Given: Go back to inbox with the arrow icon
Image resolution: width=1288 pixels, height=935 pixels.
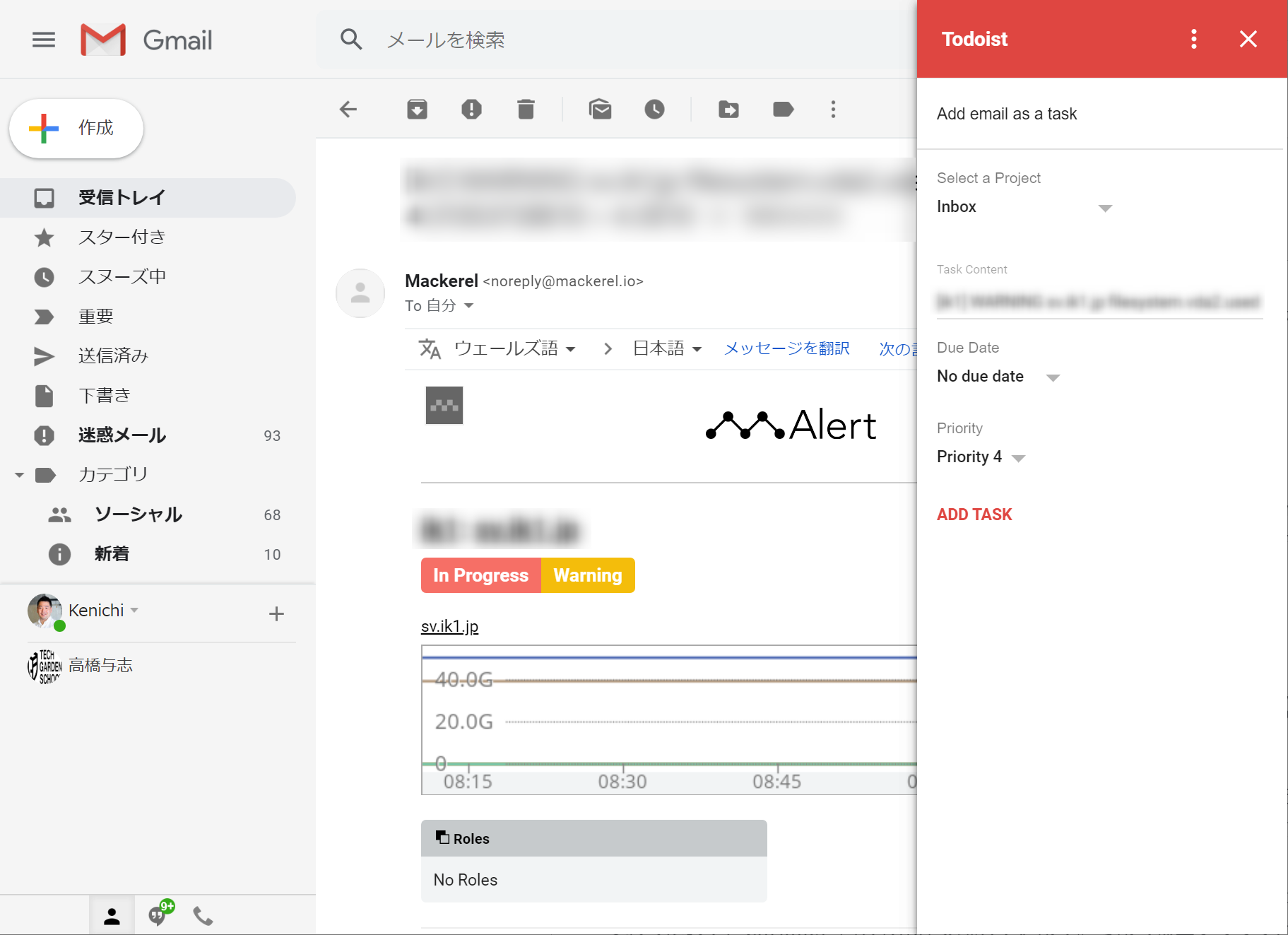Looking at the screenshot, I should (348, 110).
